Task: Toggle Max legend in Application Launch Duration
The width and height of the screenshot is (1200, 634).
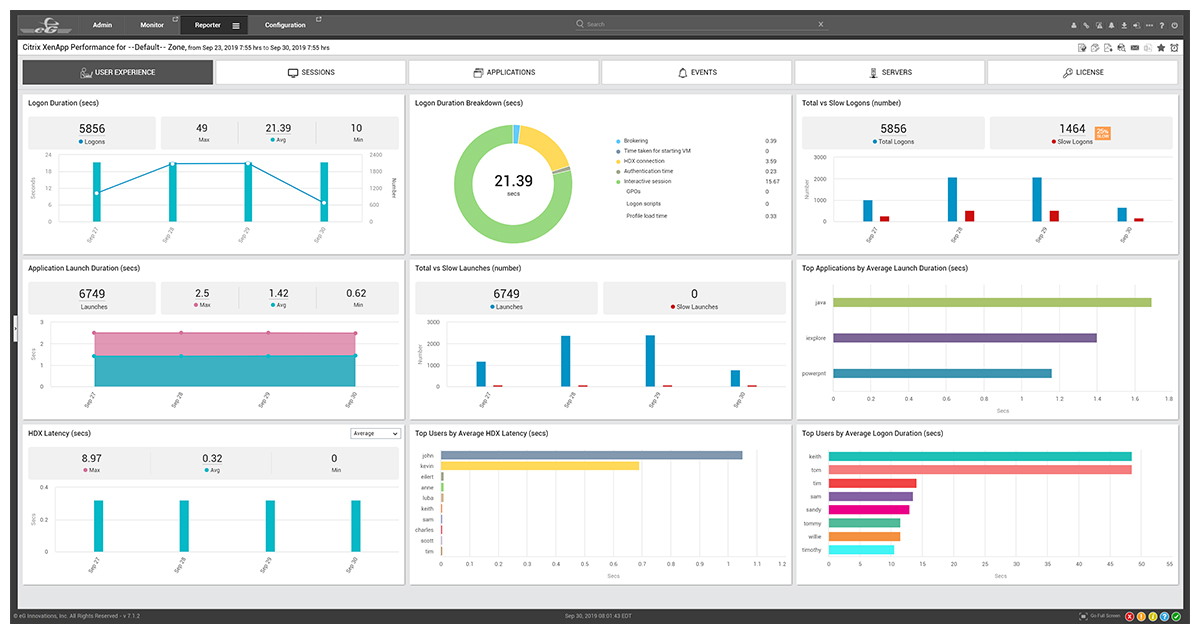Action: [x=201, y=305]
